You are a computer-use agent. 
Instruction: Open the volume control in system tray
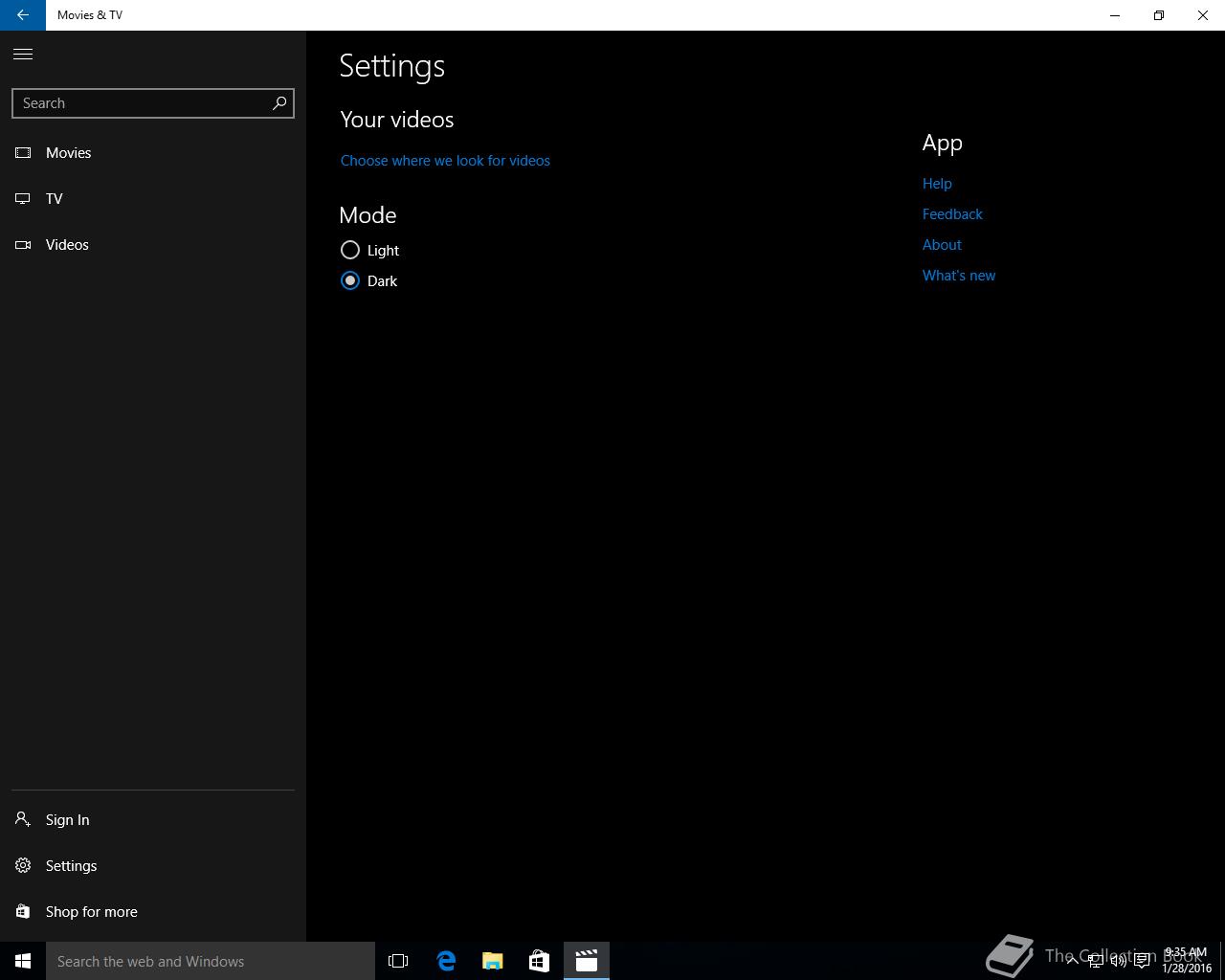click(x=1118, y=961)
